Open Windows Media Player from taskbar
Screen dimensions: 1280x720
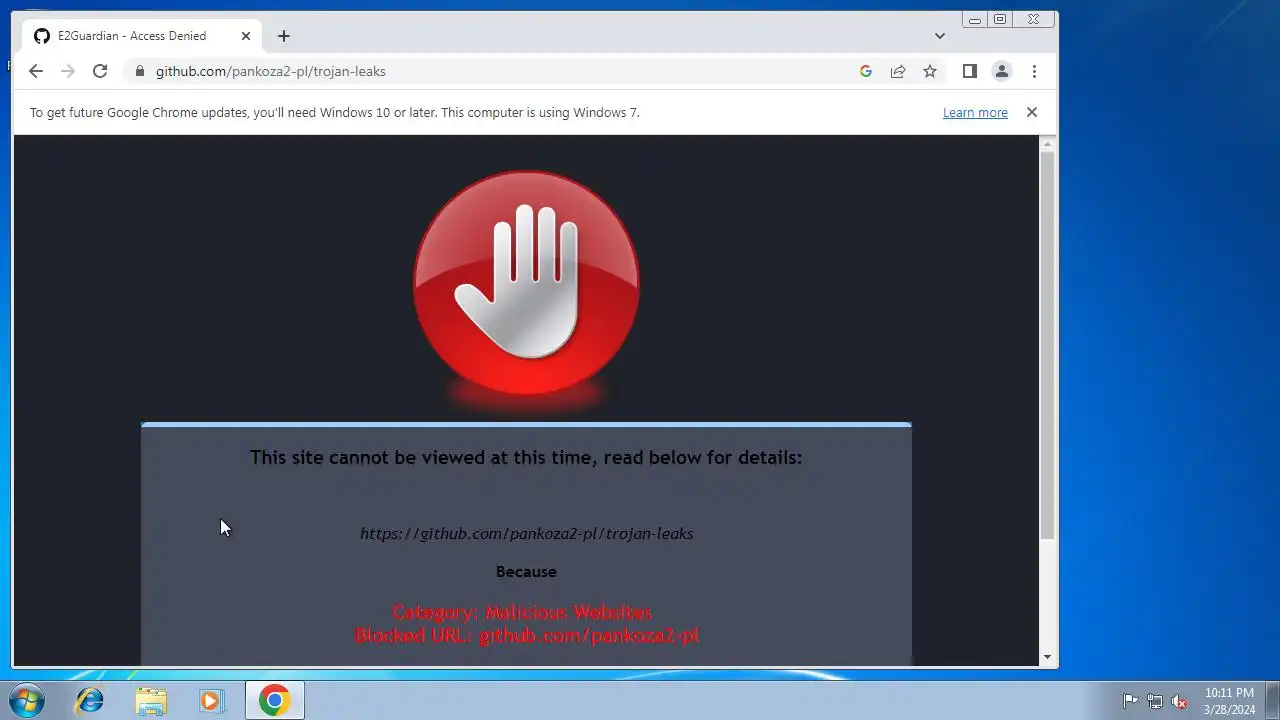[x=212, y=700]
